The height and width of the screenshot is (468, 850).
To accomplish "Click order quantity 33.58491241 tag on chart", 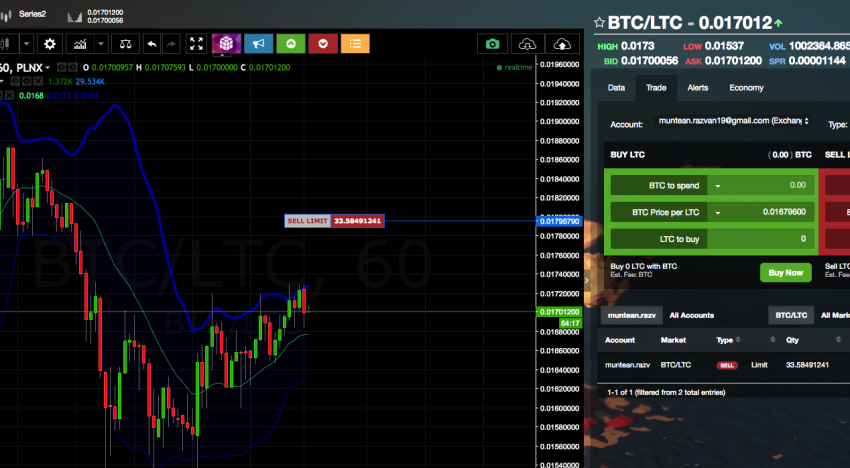I will (x=357, y=221).
